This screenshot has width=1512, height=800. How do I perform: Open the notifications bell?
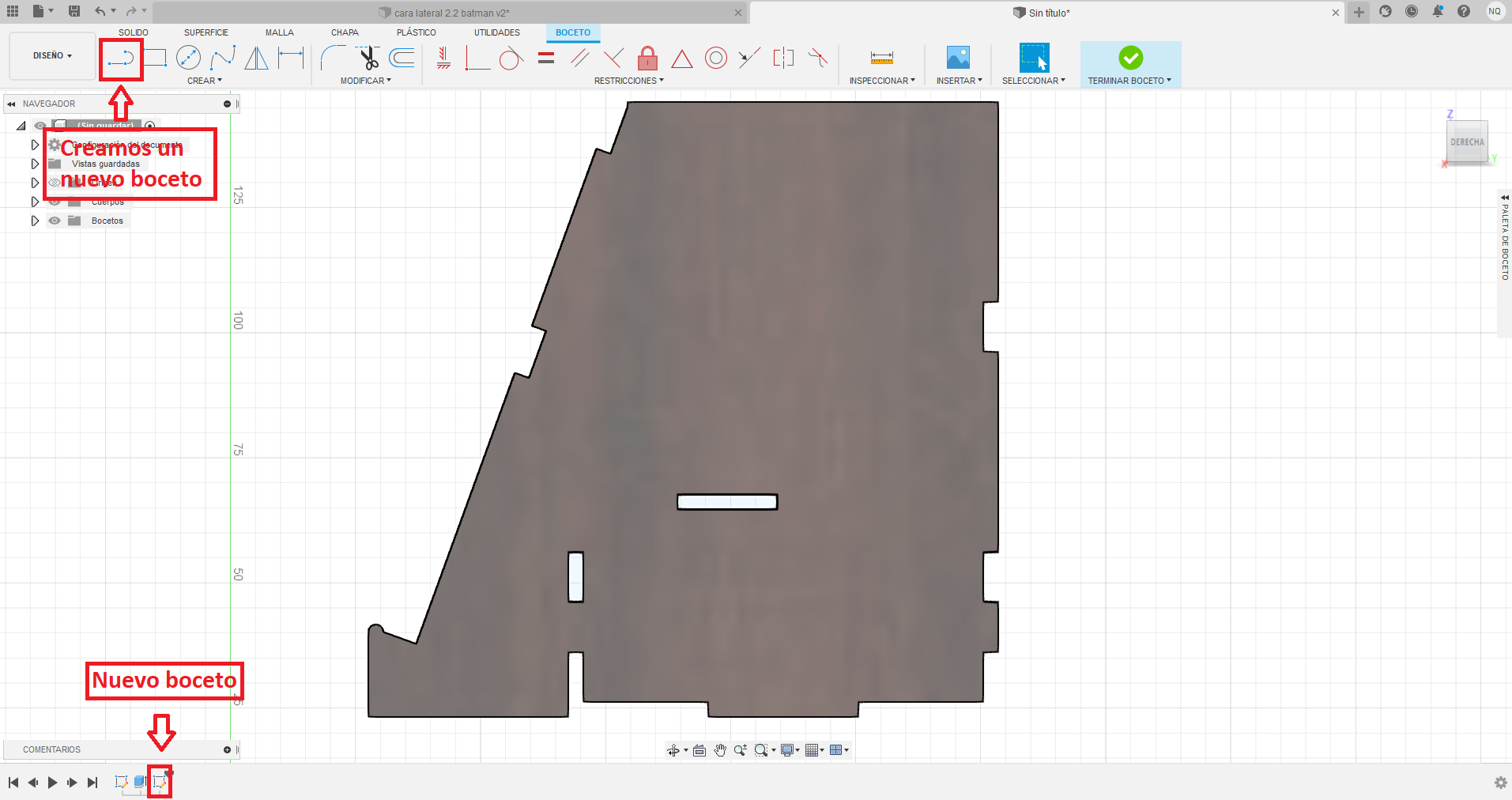[x=1438, y=11]
